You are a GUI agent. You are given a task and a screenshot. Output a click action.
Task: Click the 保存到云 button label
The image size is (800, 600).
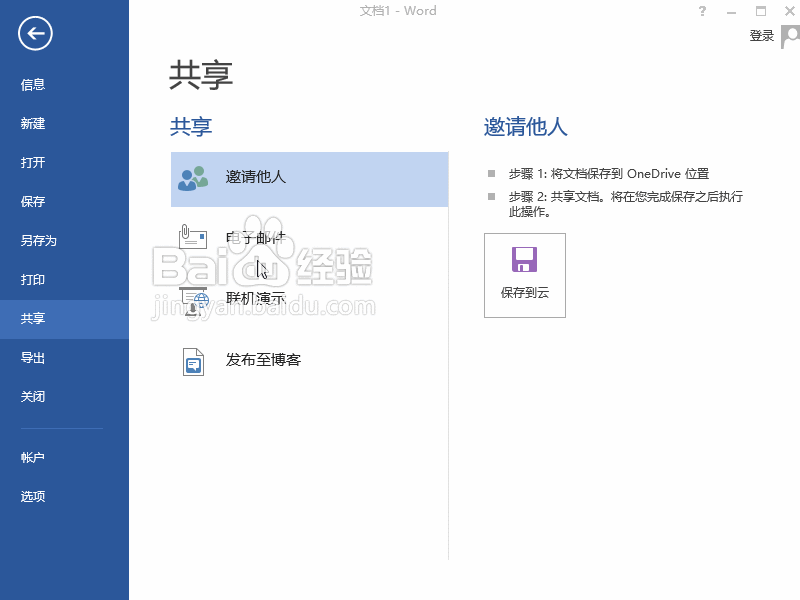(x=524, y=293)
